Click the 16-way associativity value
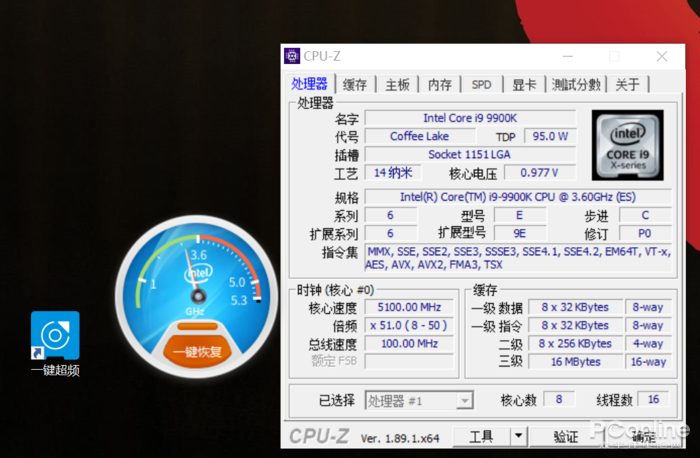 tap(648, 362)
